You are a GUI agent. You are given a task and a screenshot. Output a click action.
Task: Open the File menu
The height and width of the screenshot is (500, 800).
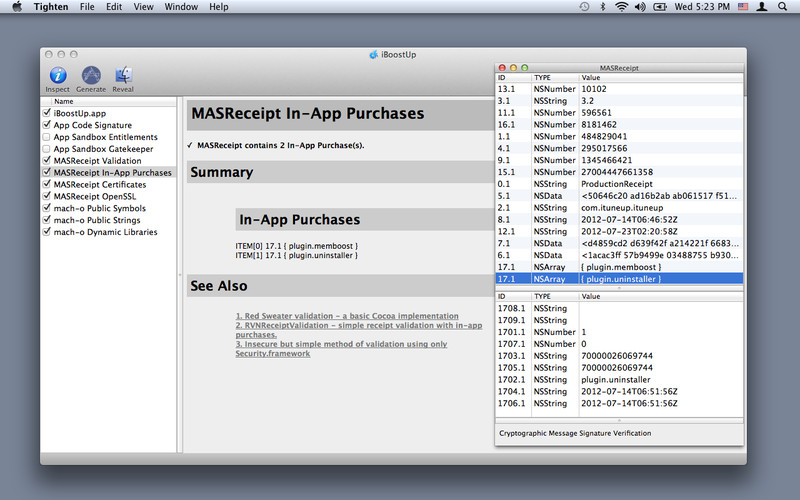click(87, 7)
